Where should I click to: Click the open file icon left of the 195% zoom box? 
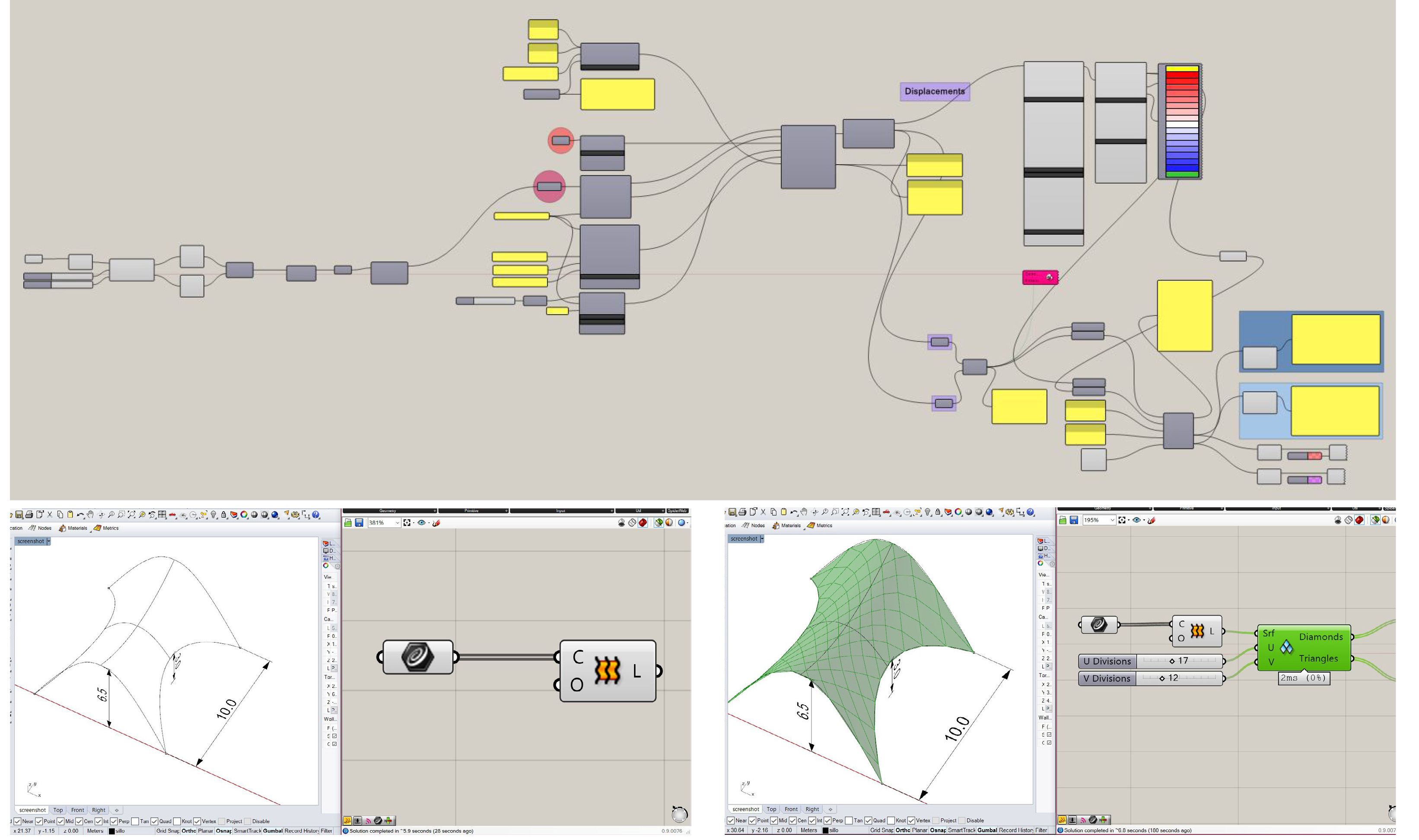pos(1063,520)
